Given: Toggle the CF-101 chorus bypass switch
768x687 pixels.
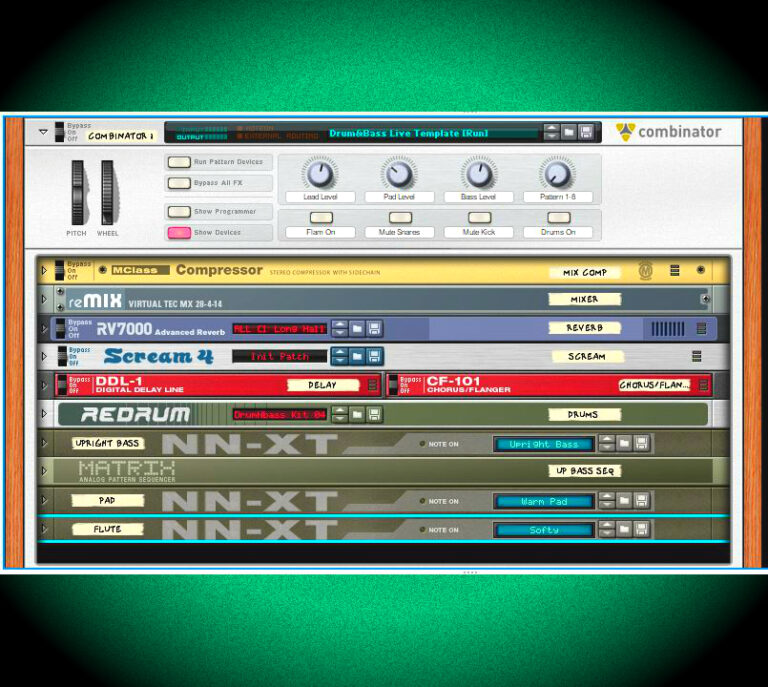Looking at the screenshot, I should coord(393,385).
